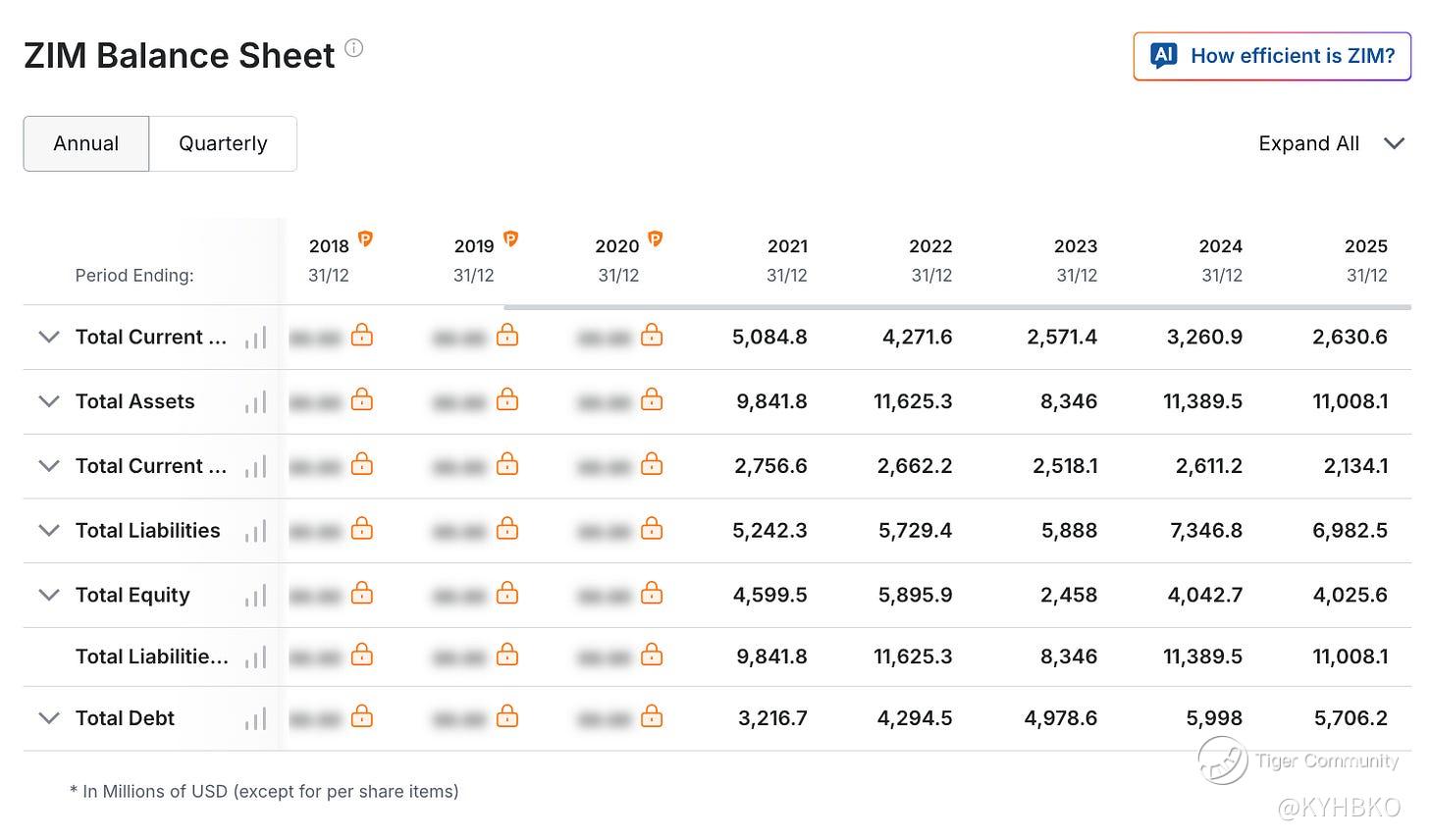Viewport: 1429px width, 840px height.
Task: Click the premium badge next to 2018
Action: pos(365,238)
